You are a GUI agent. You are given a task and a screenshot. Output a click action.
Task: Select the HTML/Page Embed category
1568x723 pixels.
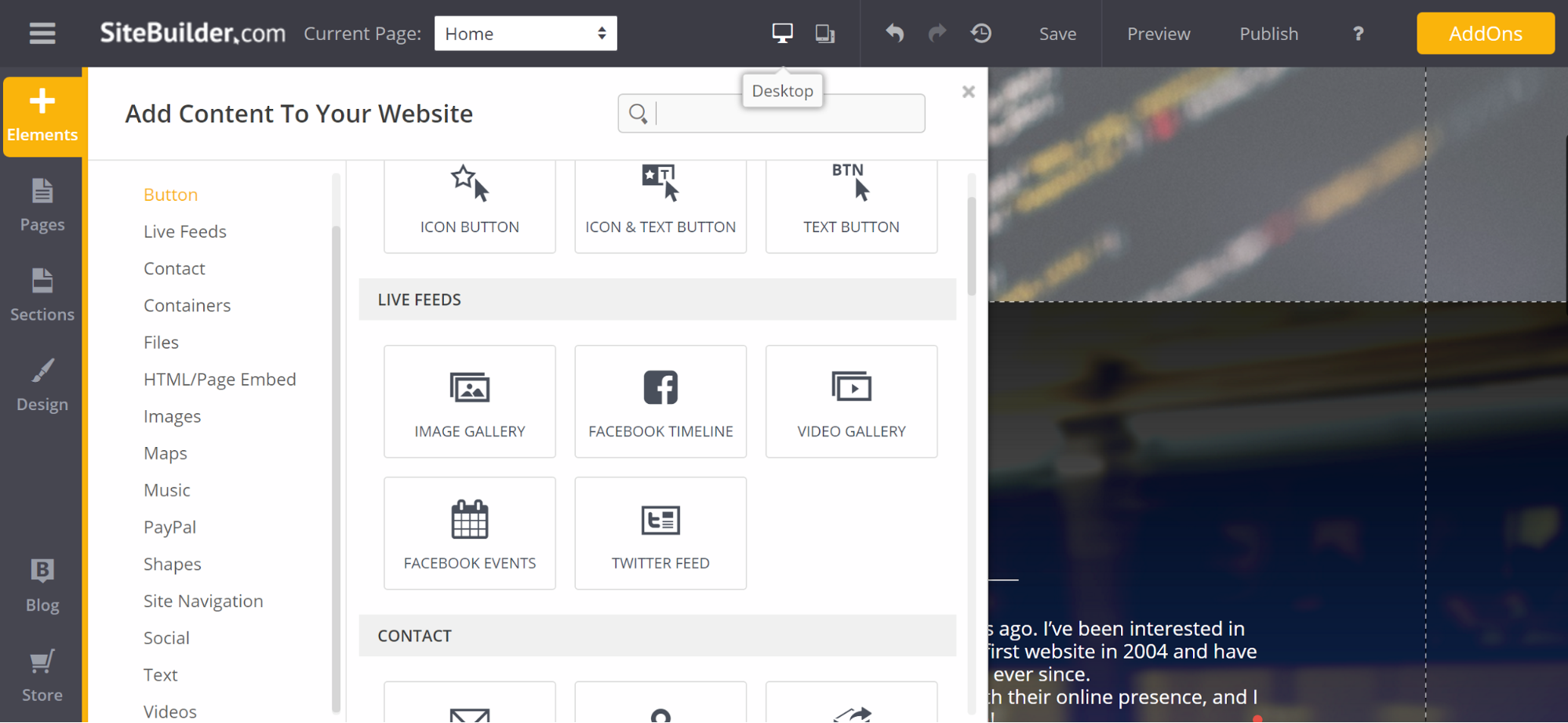220,380
